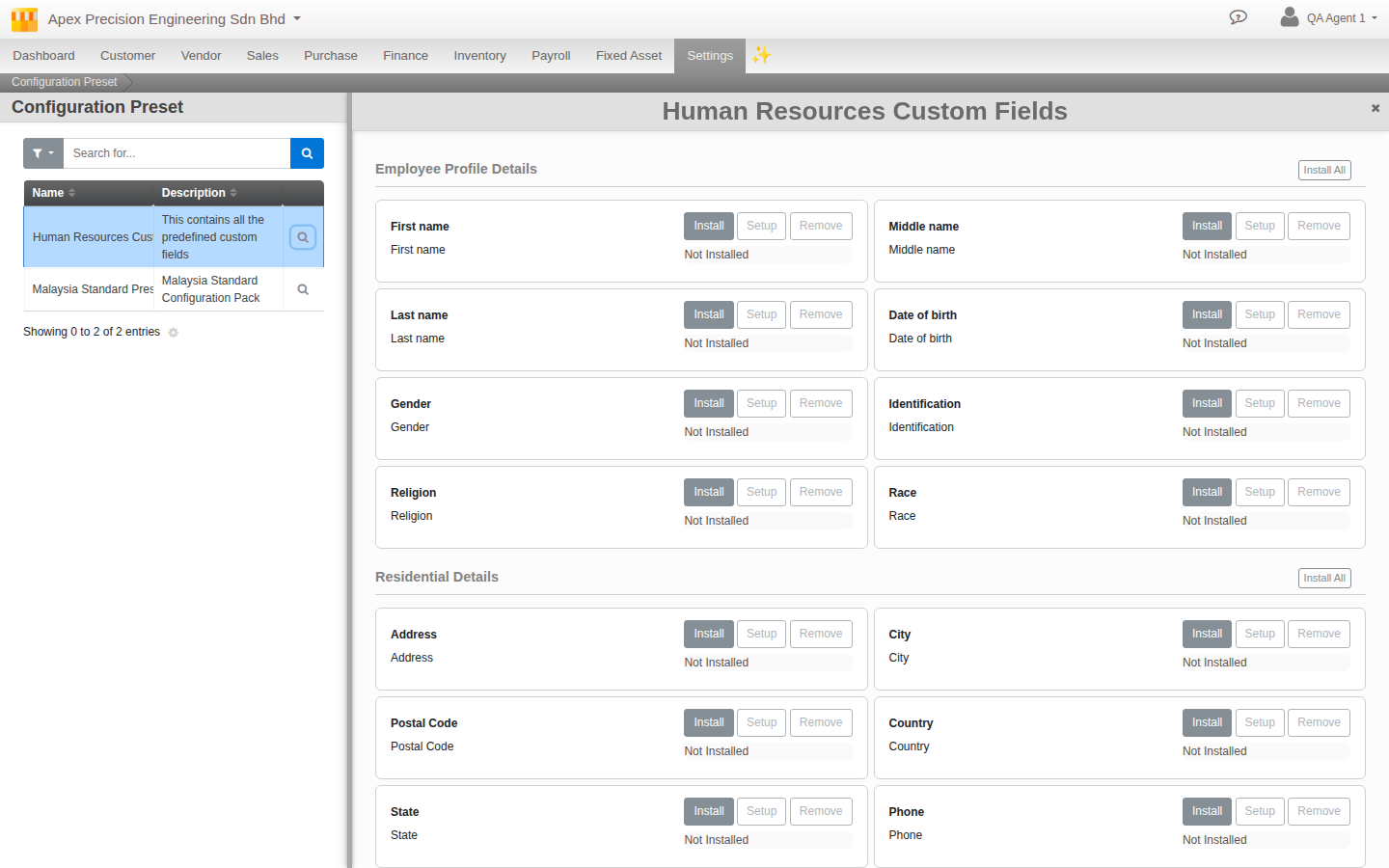Install the Date of birth field

[1207, 314]
